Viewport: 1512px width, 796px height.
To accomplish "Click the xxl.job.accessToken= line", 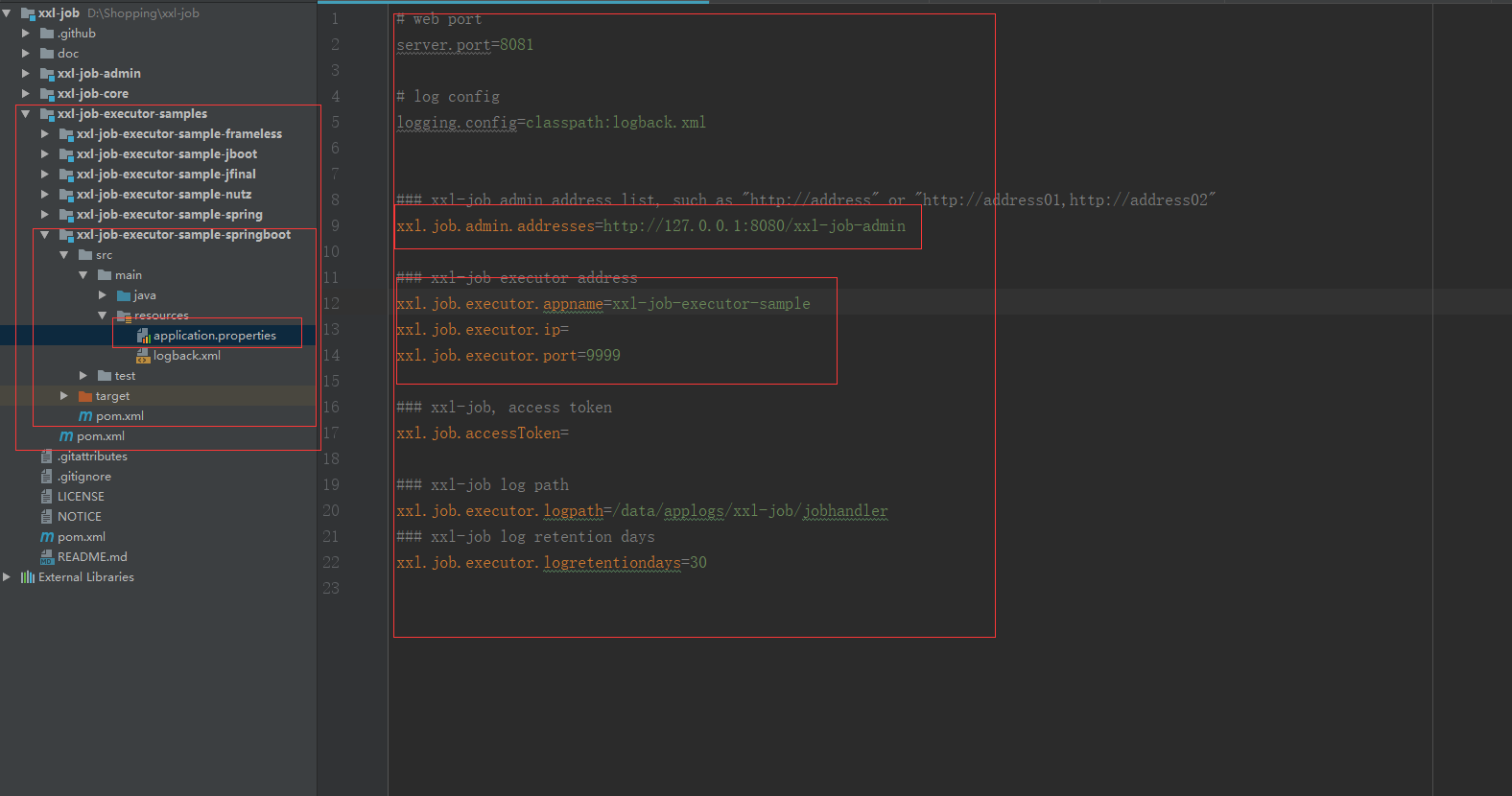I will pos(483,433).
